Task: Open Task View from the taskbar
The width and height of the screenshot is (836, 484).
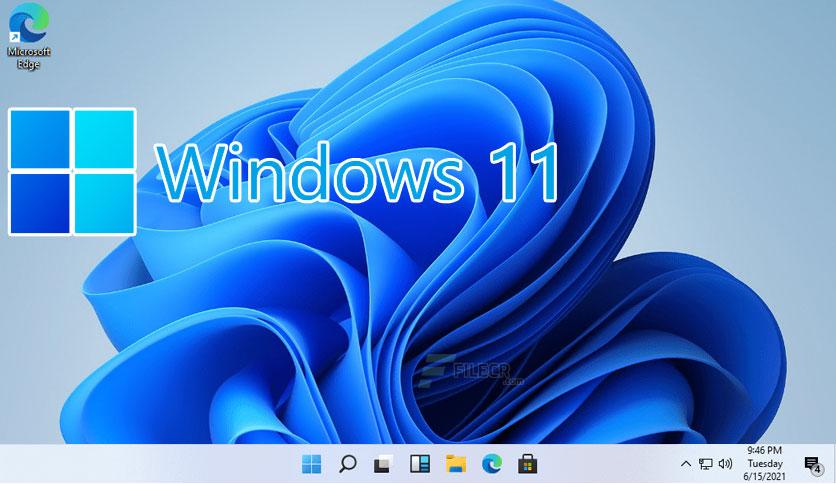Action: (x=382, y=464)
